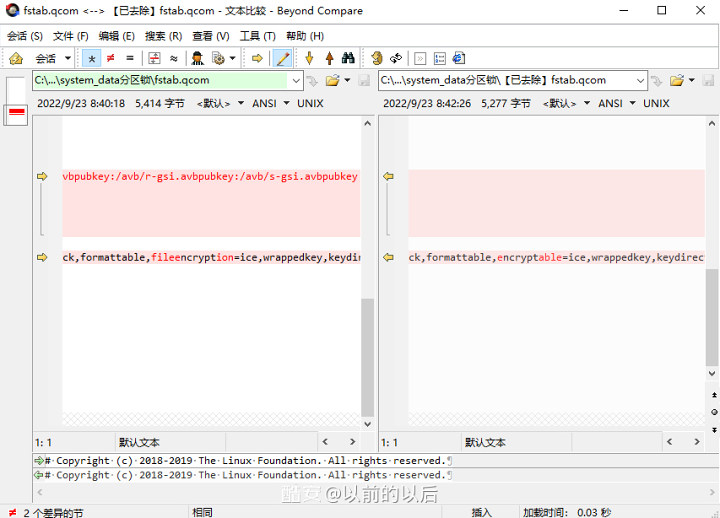The width and height of the screenshot is (720, 518).
Task: Open the Home view icon
Action: point(16,58)
